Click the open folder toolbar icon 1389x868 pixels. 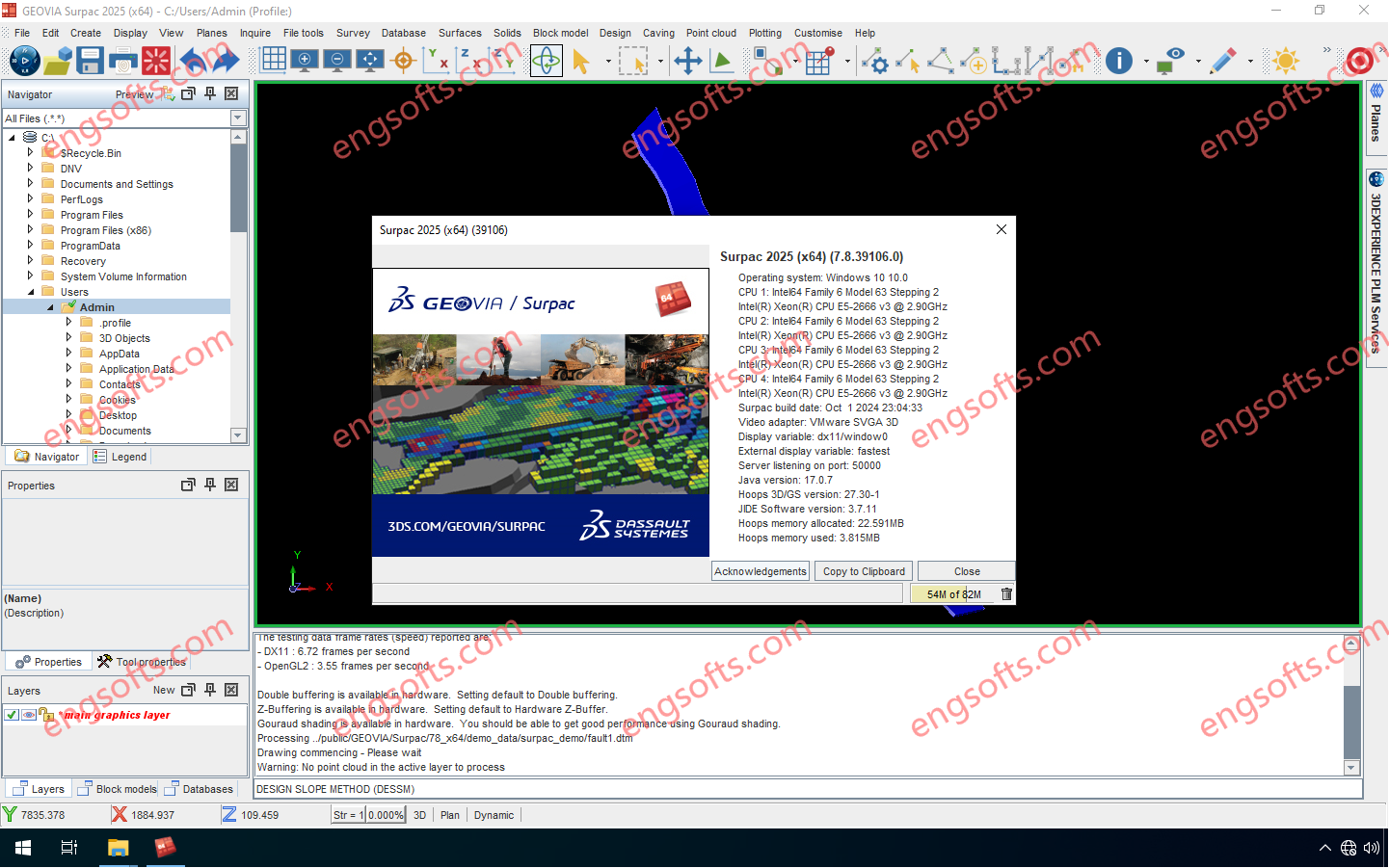[x=58, y=61]
